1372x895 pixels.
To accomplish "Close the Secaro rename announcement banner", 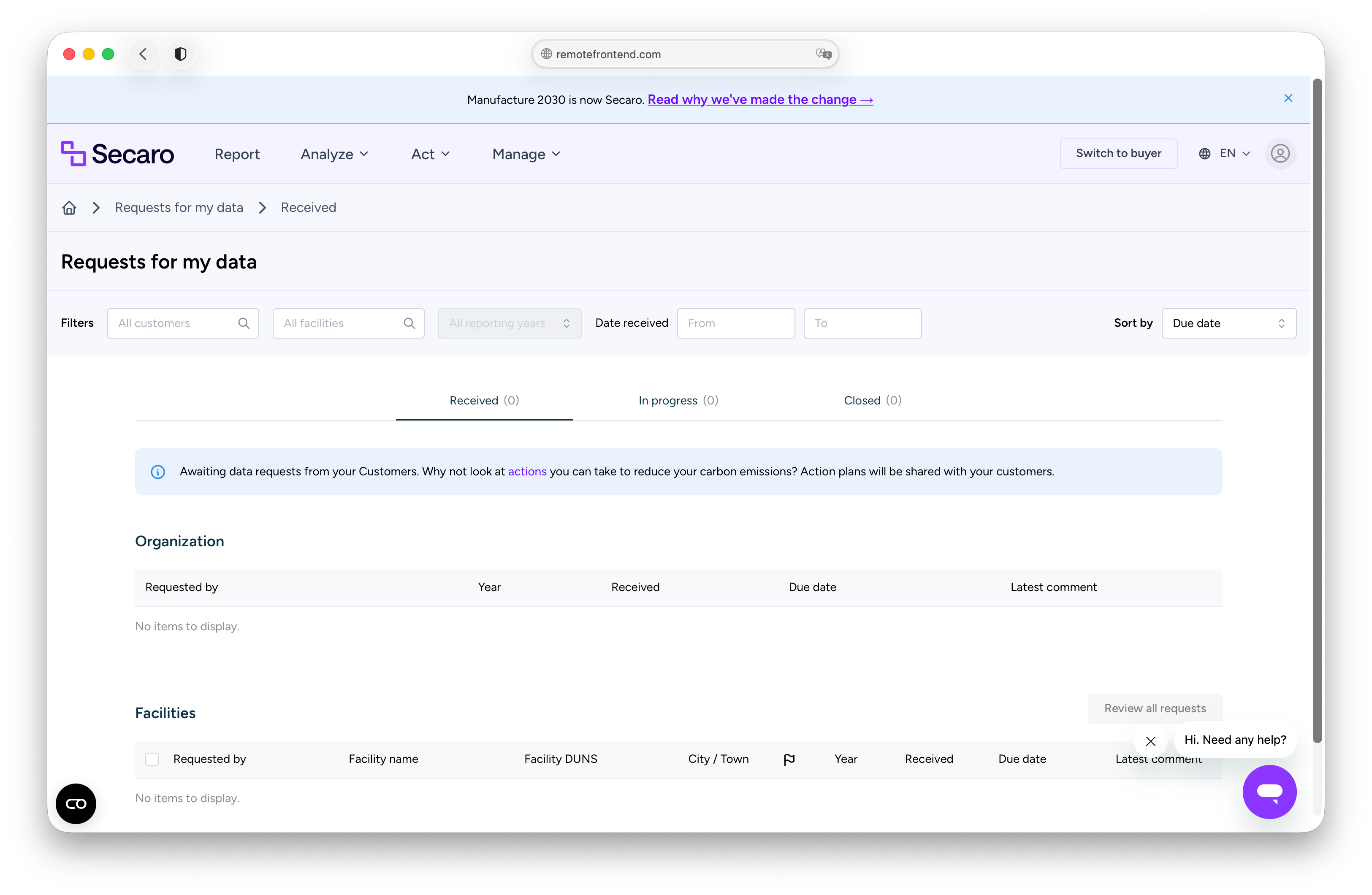I will coord(1288,98).
